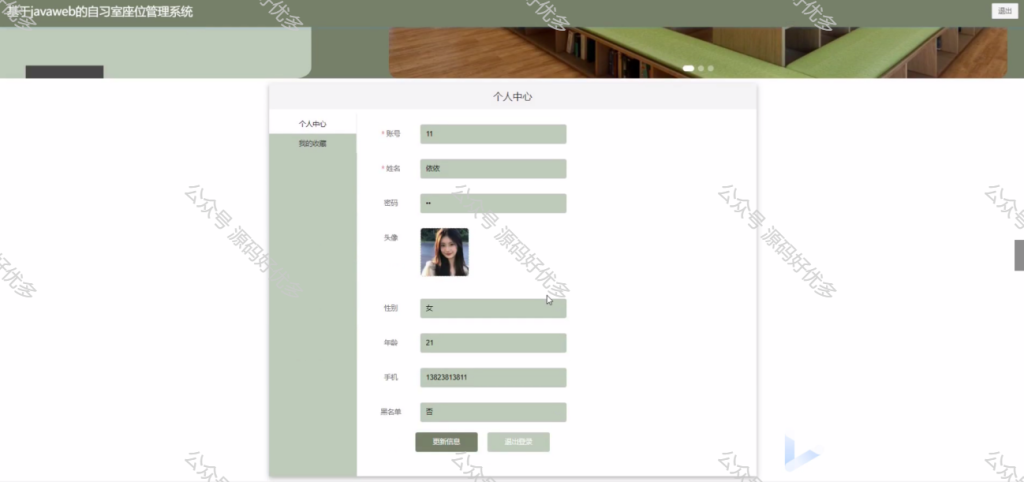1024x482 pixels.
Task: Click the 头像 avatar photo
Action: tap(444, 252)
